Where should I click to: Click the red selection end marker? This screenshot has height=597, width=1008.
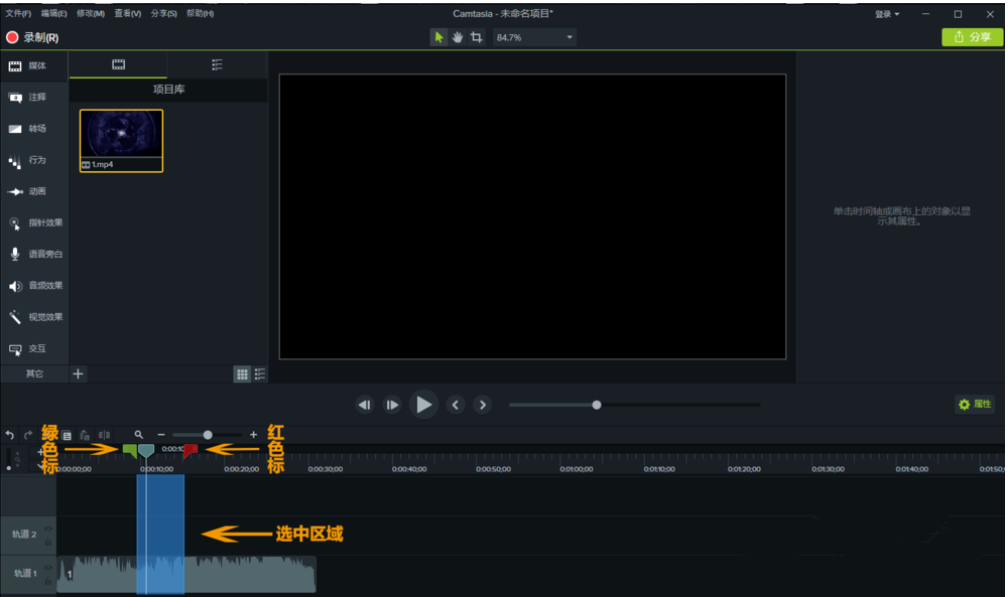click(x=190, y=450)
